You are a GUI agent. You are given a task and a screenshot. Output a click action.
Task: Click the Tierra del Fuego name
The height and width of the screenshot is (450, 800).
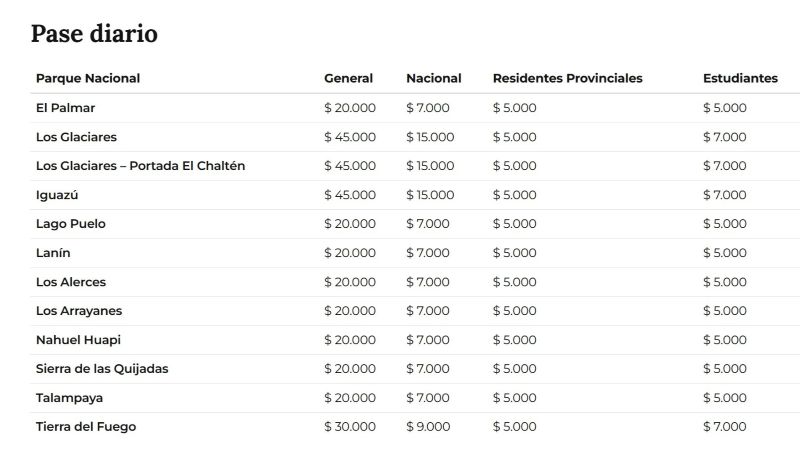[86, 427]
